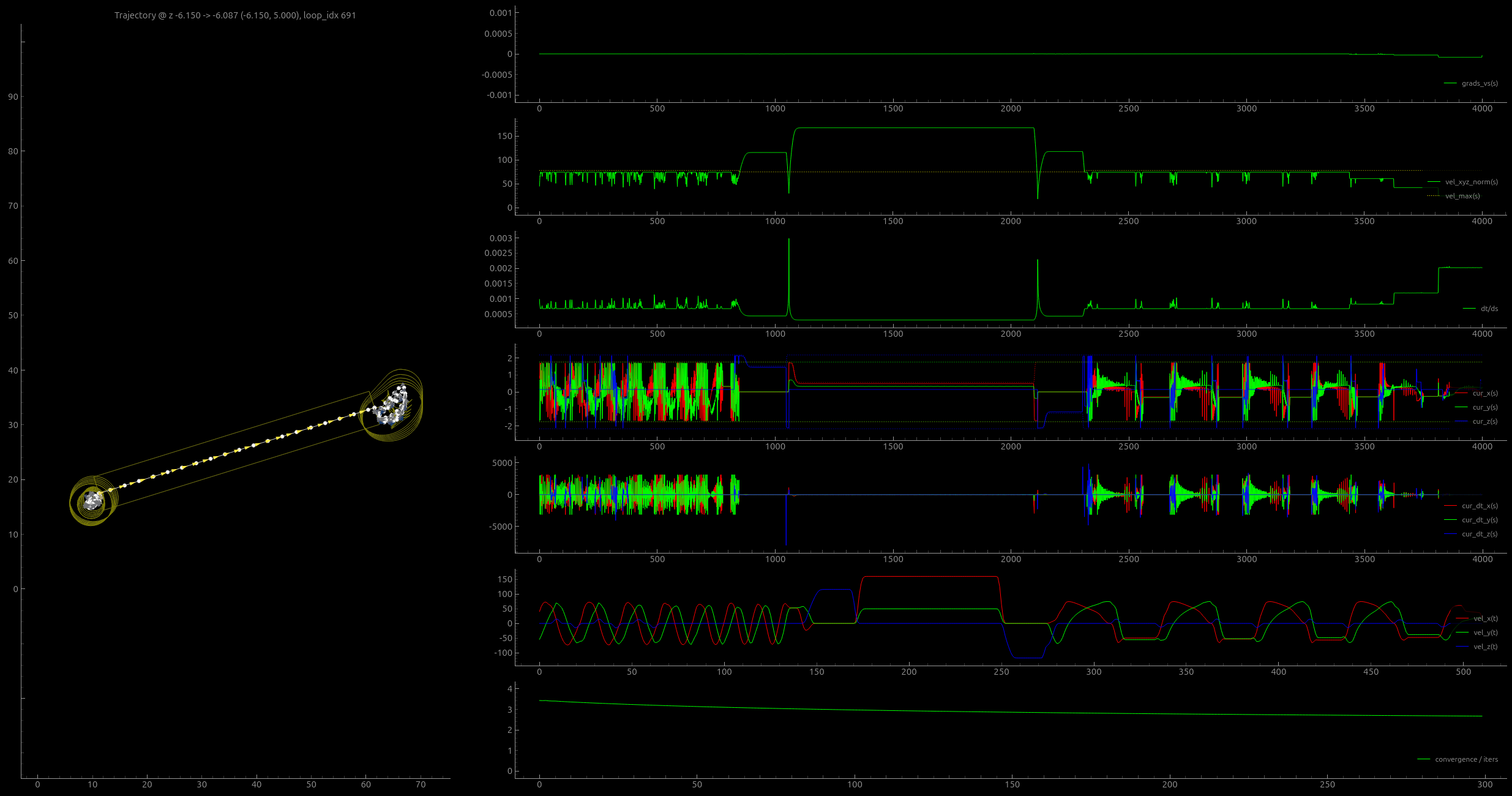Click the Trajectory loop_idx 691 plot title
The height and width of the screenshot is (796, 1512).
point(235,15)
